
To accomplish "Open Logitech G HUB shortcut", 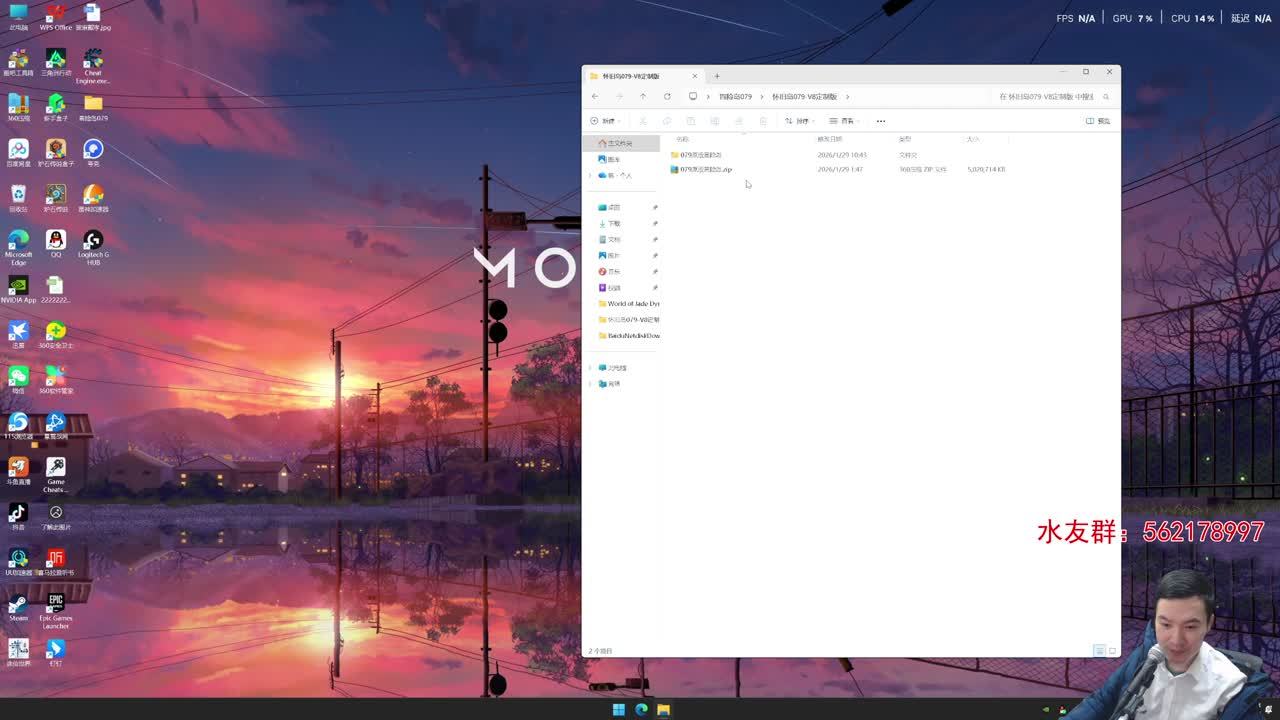I will click(x=93, y=245).
